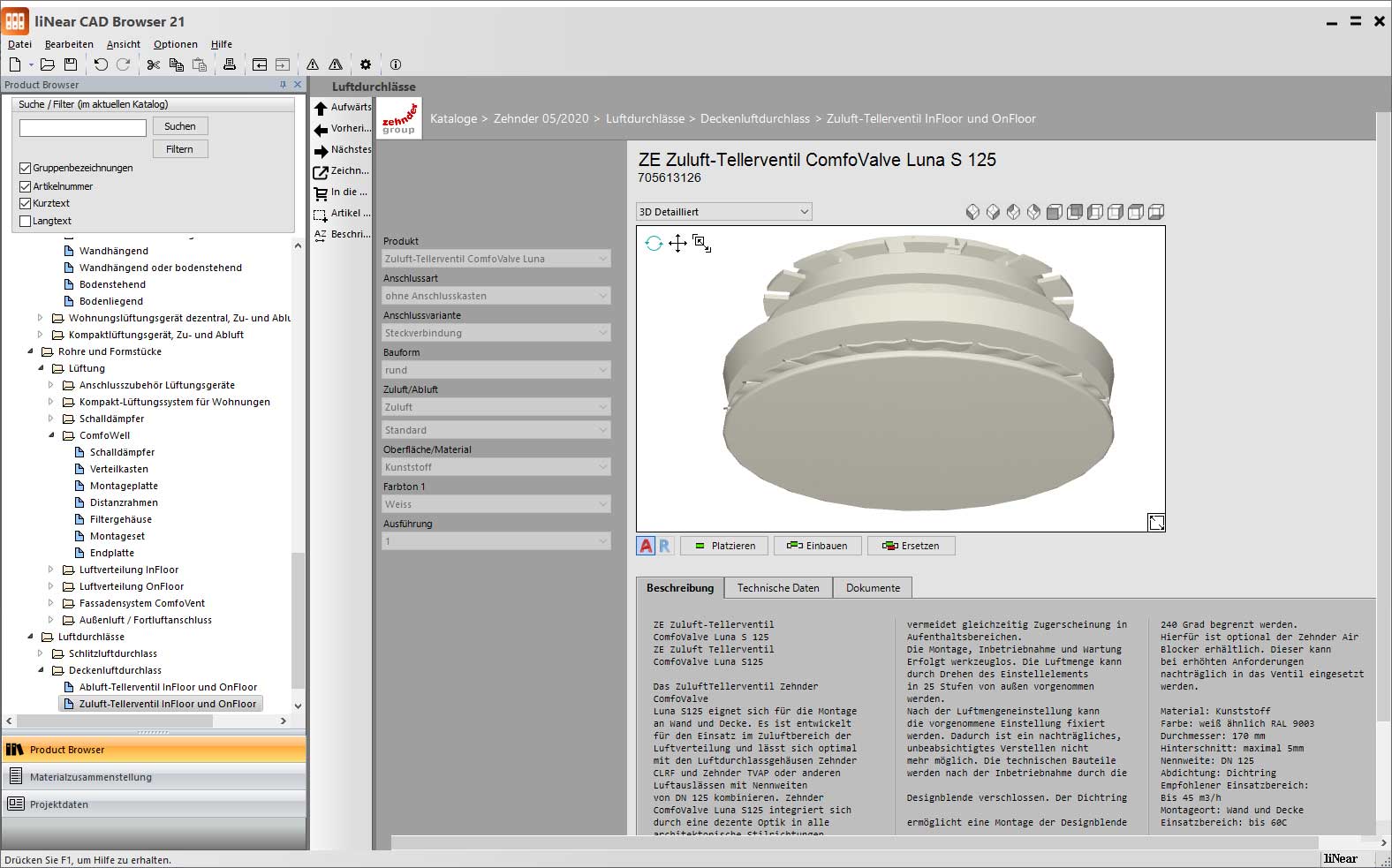Toggle the red A button below the preview
This screenshot has width=1392, height=868.
coord(646,546)
